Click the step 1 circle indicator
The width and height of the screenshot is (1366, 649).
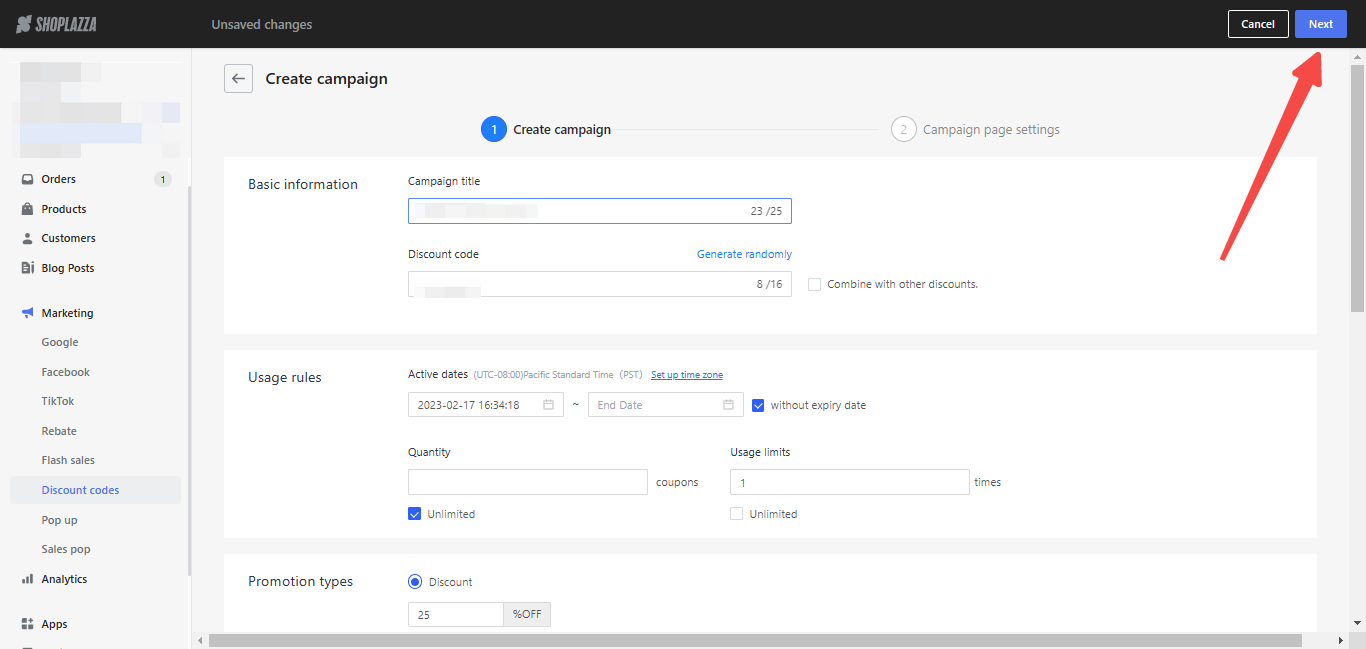point(493,129)
